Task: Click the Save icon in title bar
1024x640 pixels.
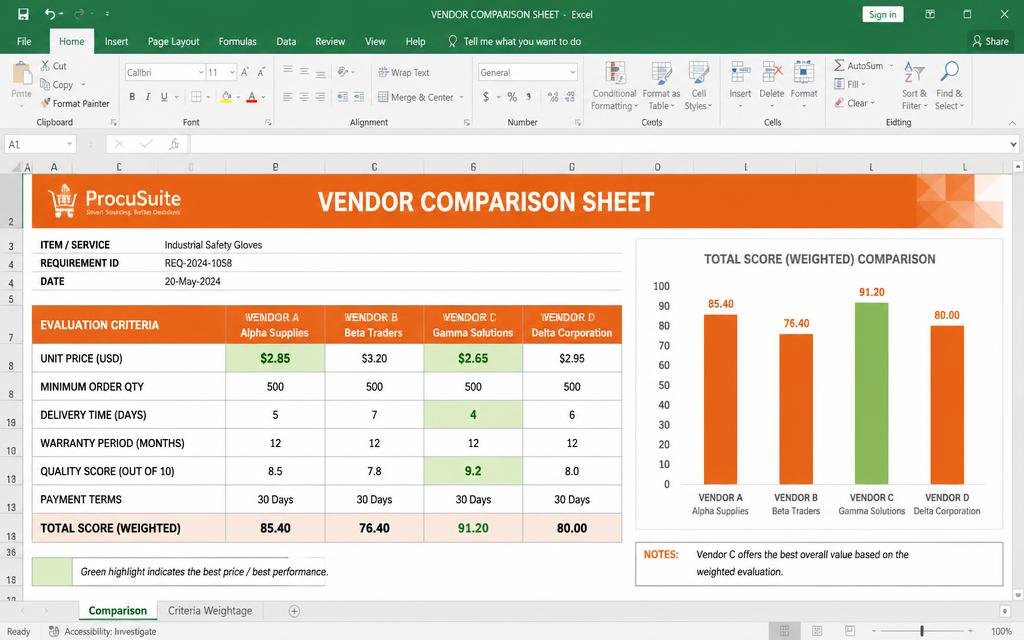Action: 23,14
